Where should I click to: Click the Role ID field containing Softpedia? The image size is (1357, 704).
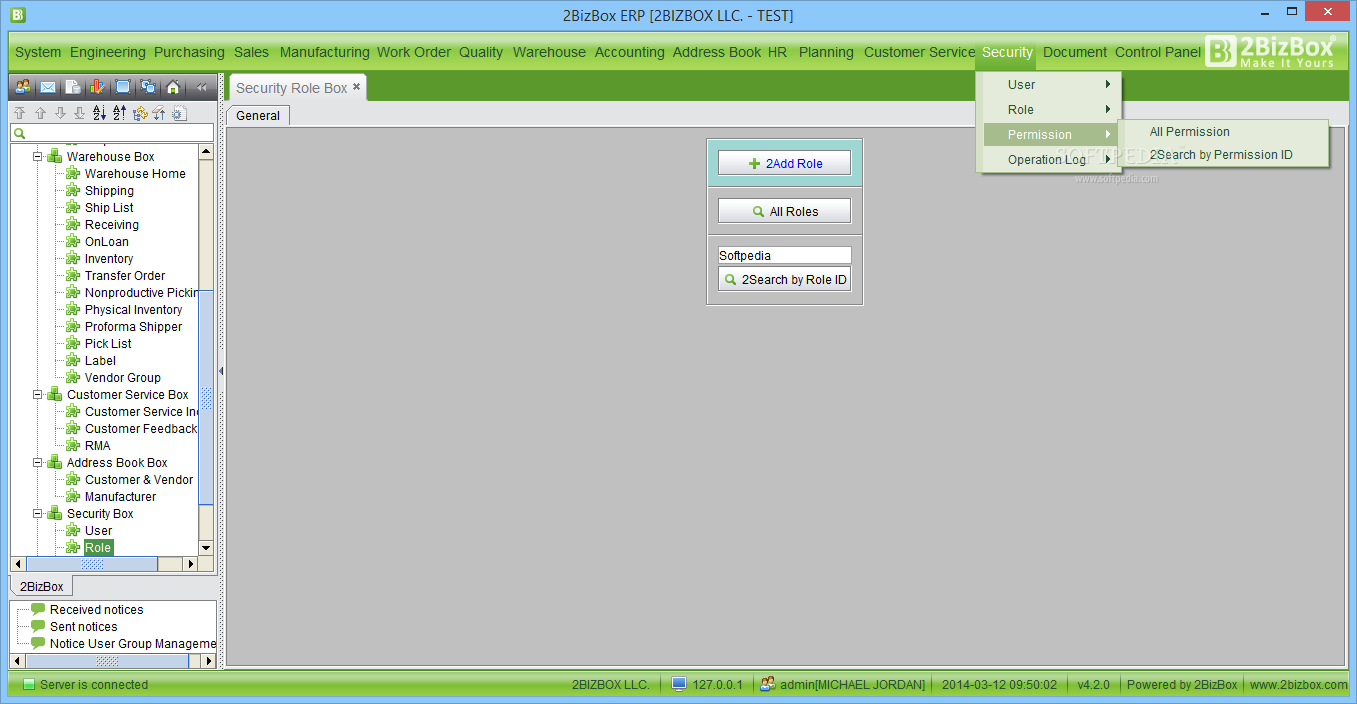(x=785, y=256)
